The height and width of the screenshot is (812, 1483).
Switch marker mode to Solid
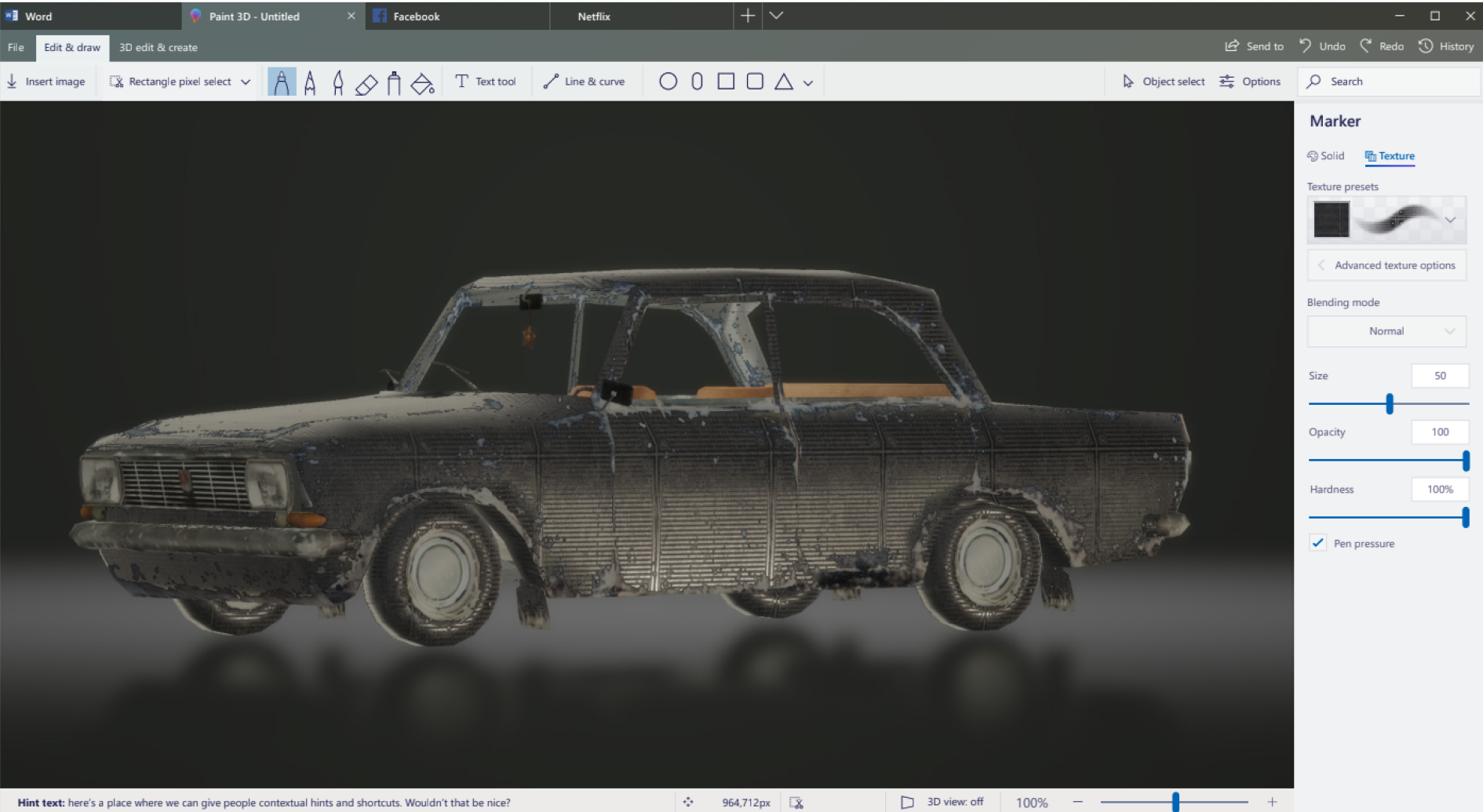click(1326, 156)
